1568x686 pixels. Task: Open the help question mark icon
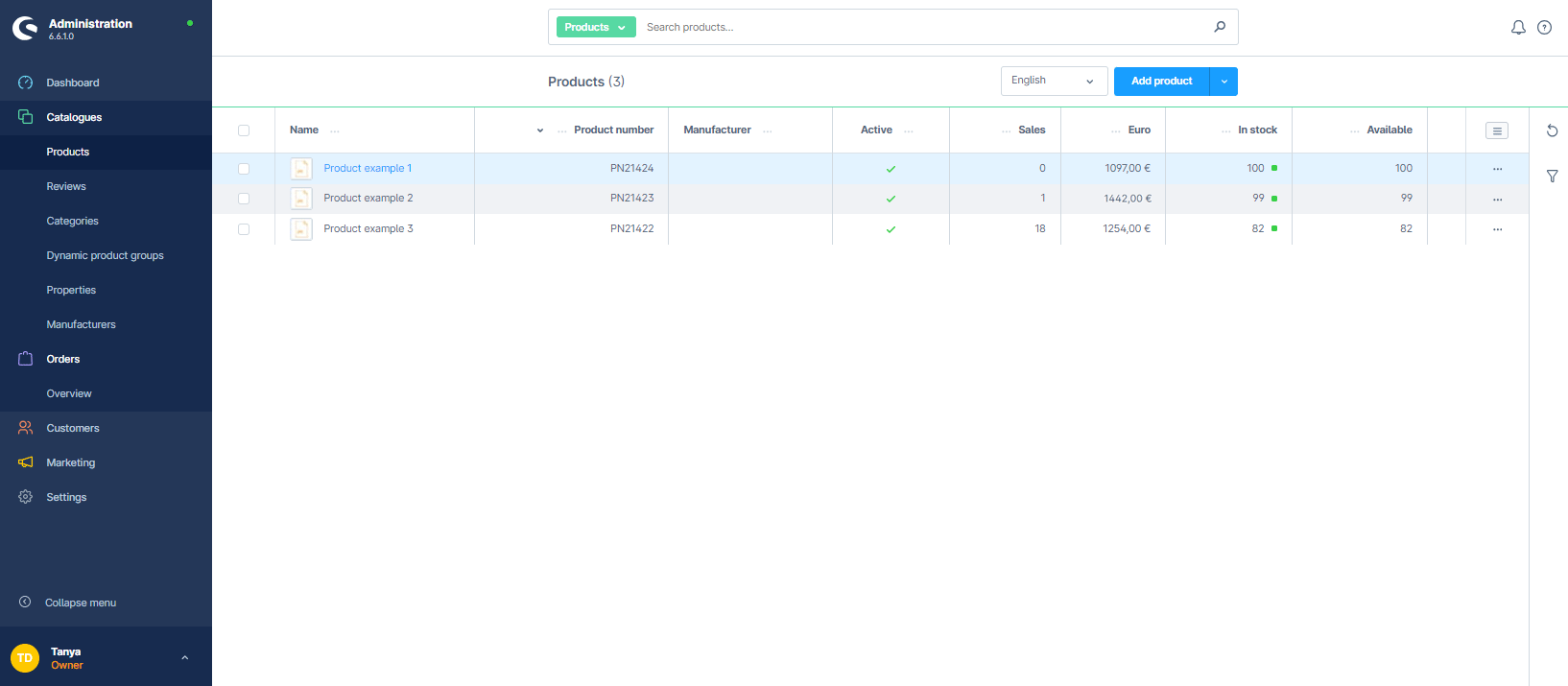coord(1544,28)
